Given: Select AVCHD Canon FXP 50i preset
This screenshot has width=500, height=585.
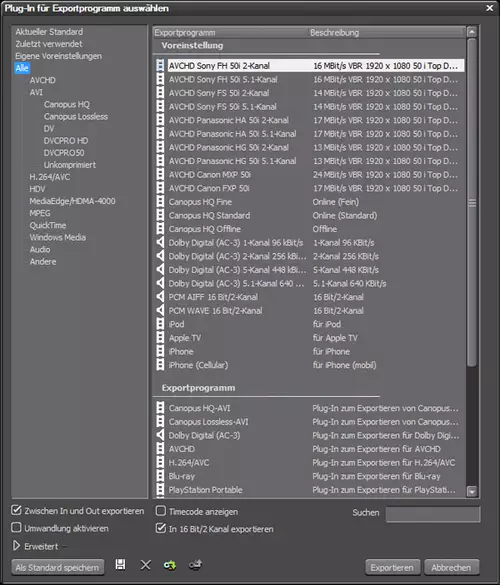Looking at the screenshot, I should pos(310,188).
